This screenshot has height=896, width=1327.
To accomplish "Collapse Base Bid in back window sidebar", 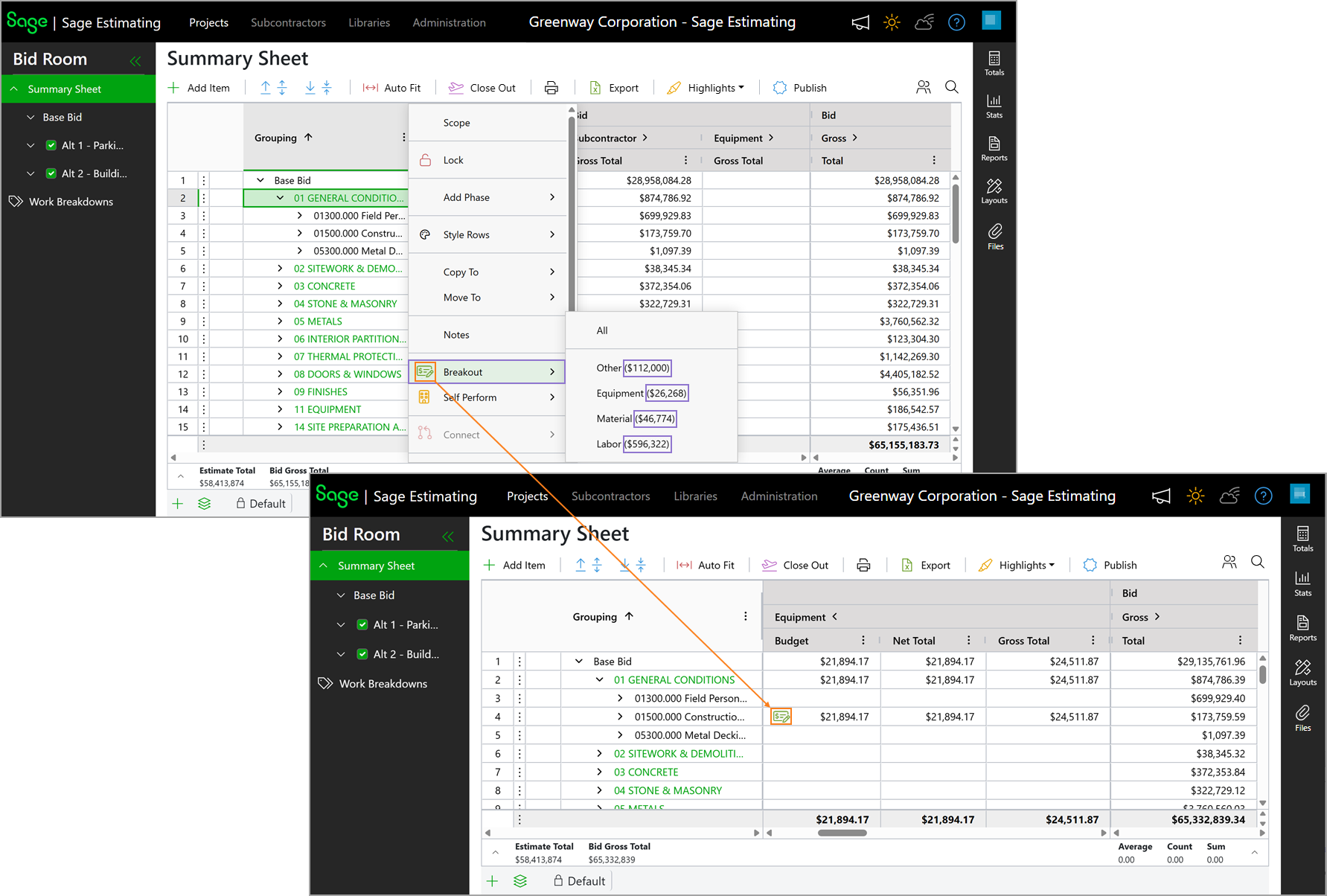I will 31,117.
